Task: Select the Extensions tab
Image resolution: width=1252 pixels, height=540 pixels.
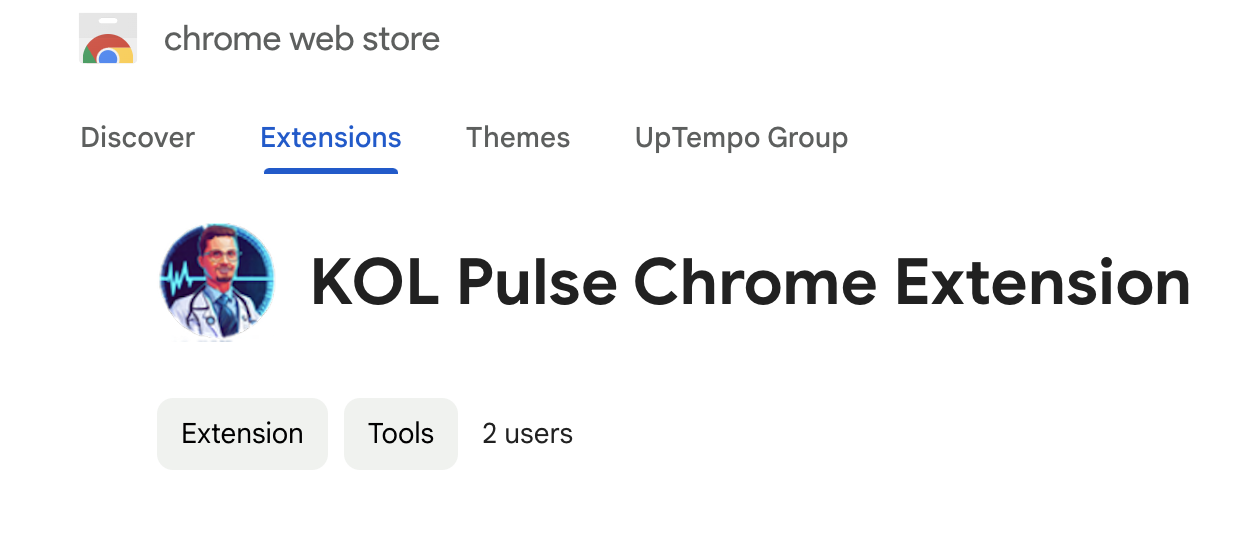Action: pos(331,138)
